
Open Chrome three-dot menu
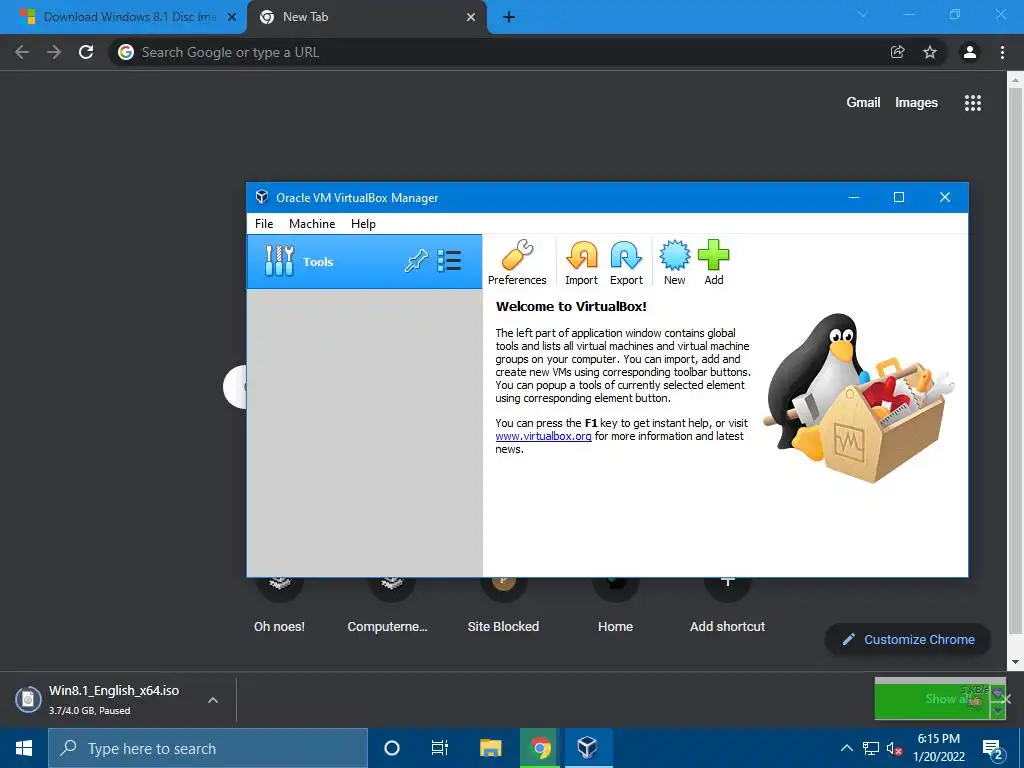[1002, 52]
